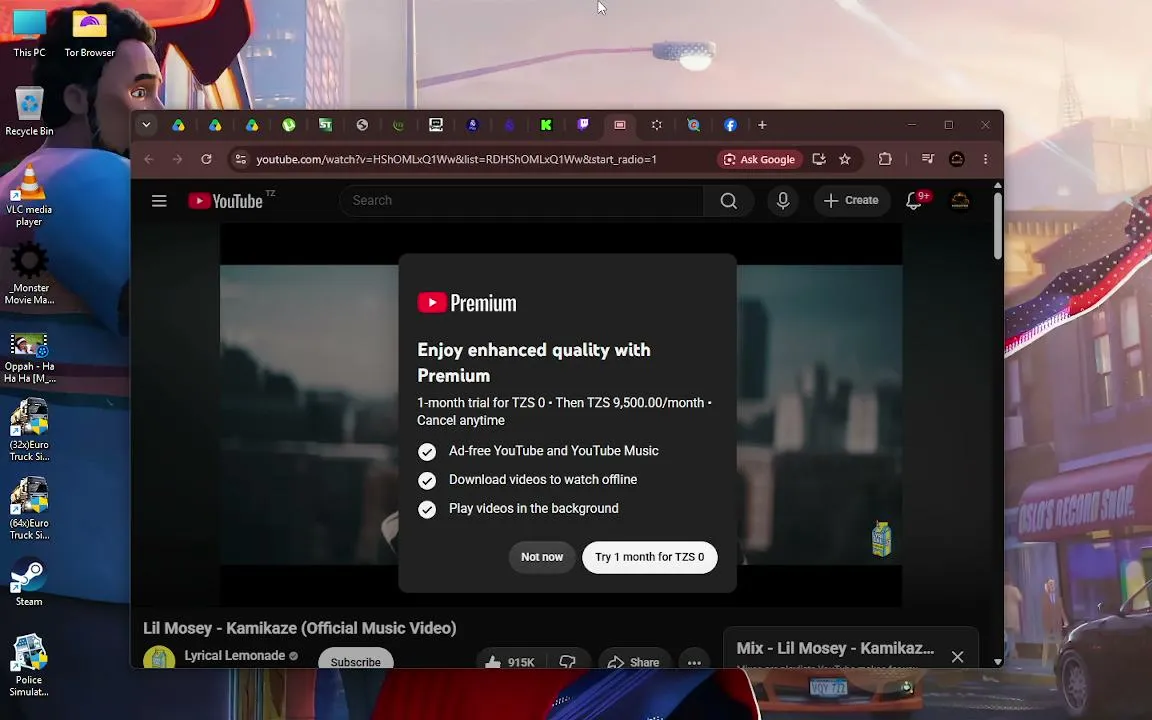Click Try 1 month for TZS 0
The height and width of the screenshot is (720, 1152).
[649, 557]
